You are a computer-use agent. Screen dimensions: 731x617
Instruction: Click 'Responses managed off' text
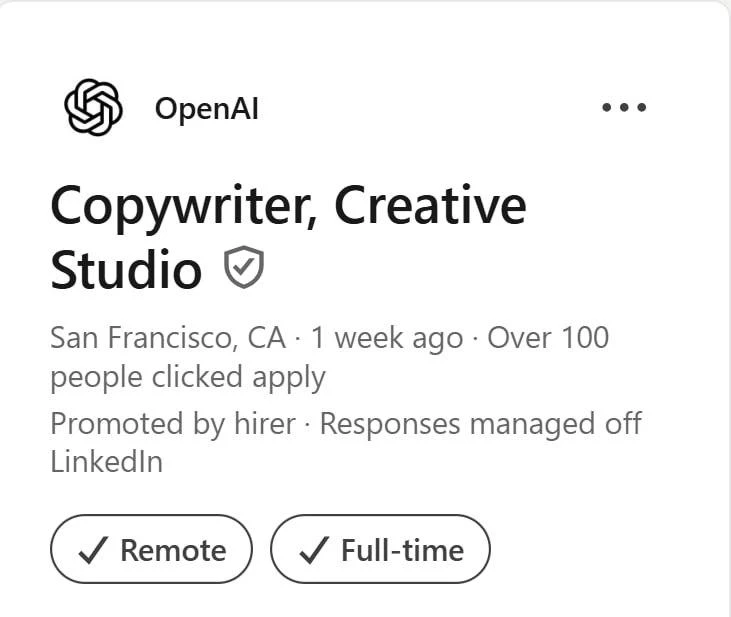[481, 424]
